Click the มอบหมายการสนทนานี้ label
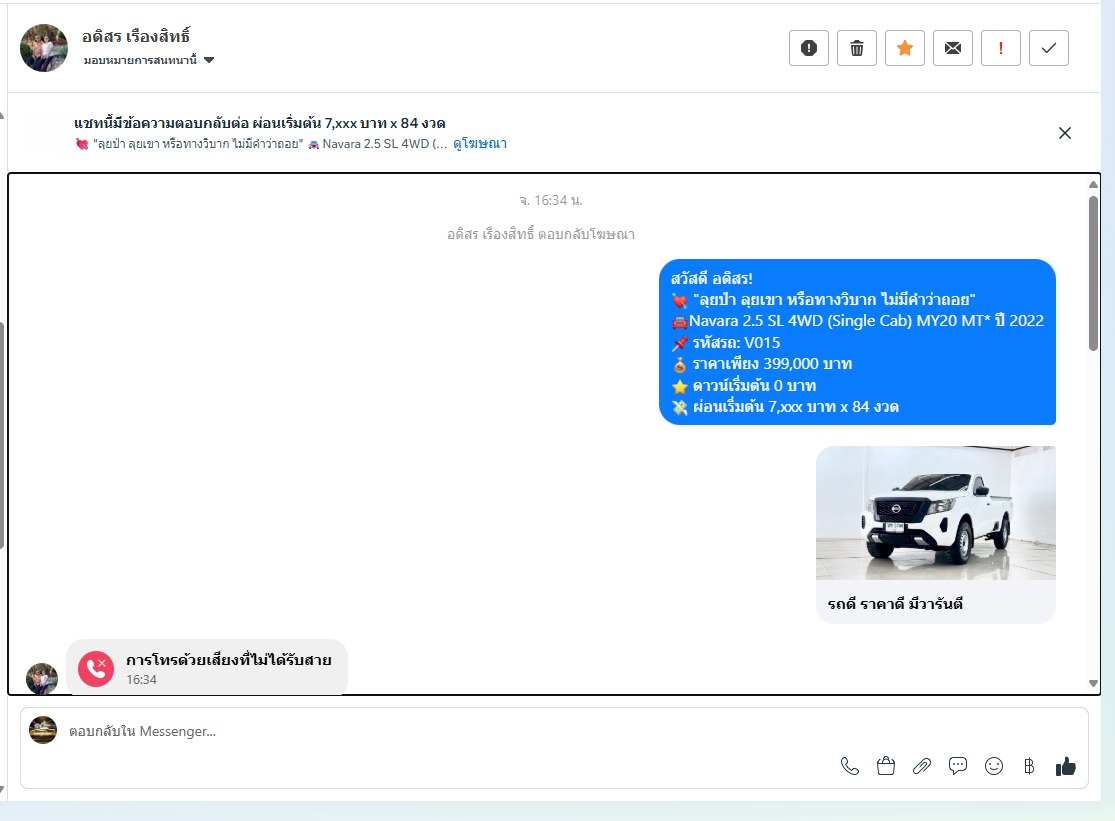1115x821 pixels. pos(140,60)
